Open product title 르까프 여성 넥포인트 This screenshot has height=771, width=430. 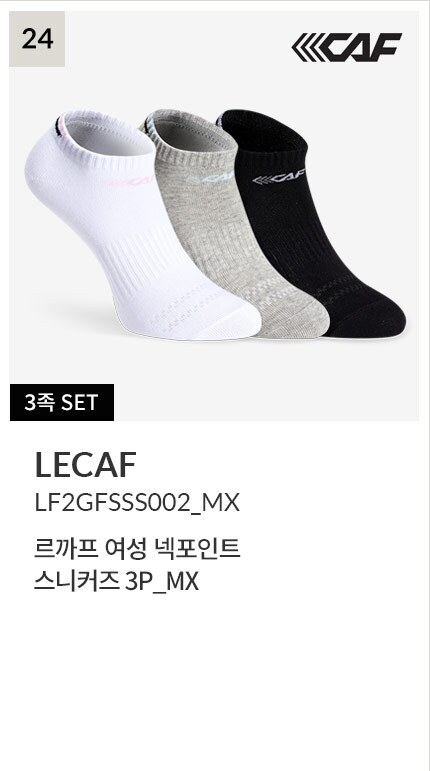[137, 549]
